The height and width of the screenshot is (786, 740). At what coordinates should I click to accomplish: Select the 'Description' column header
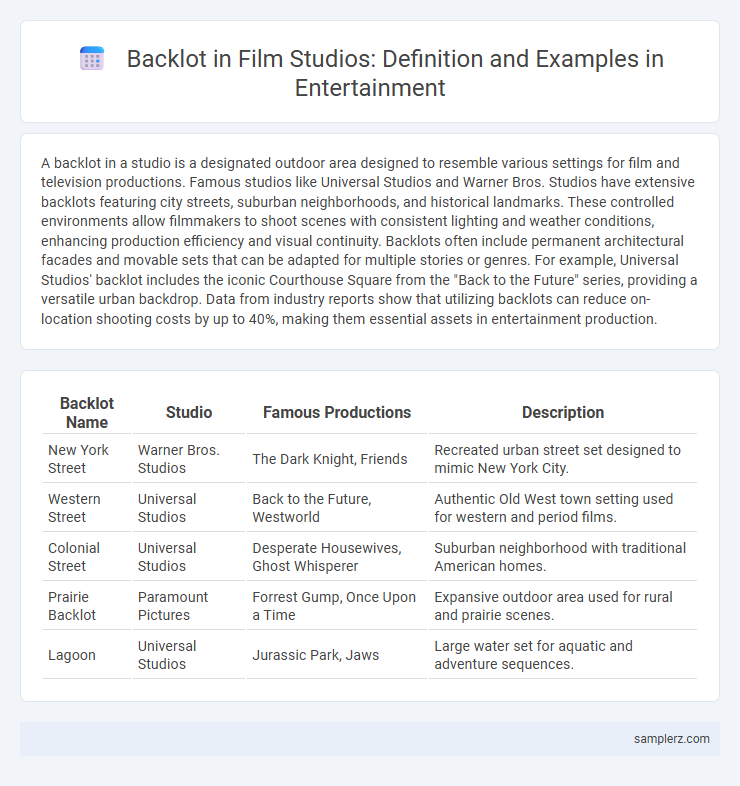click(x=563, y=413)
